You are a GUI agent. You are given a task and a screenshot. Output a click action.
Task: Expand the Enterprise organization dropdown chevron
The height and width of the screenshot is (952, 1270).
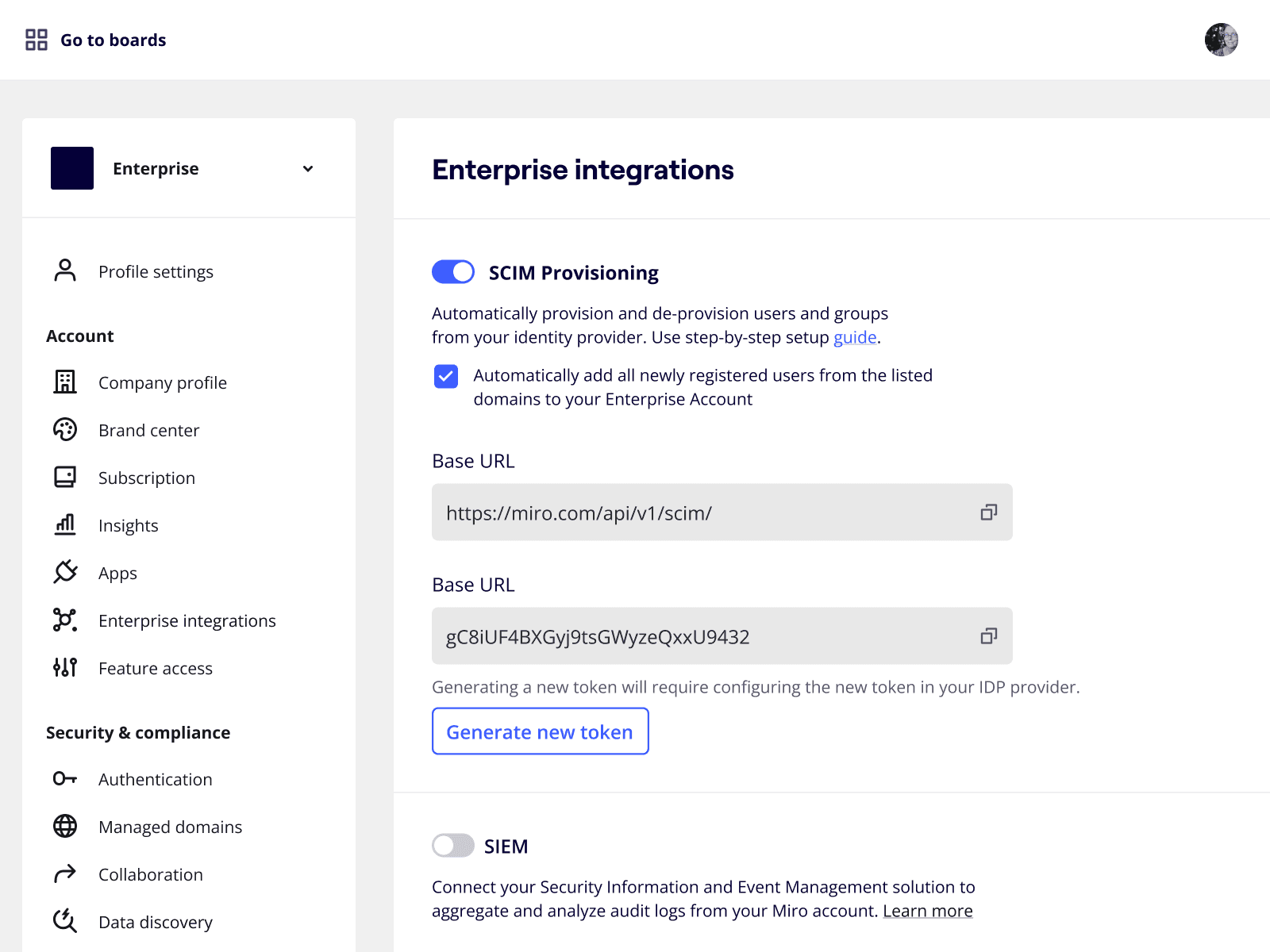click(x=308, y=169)
